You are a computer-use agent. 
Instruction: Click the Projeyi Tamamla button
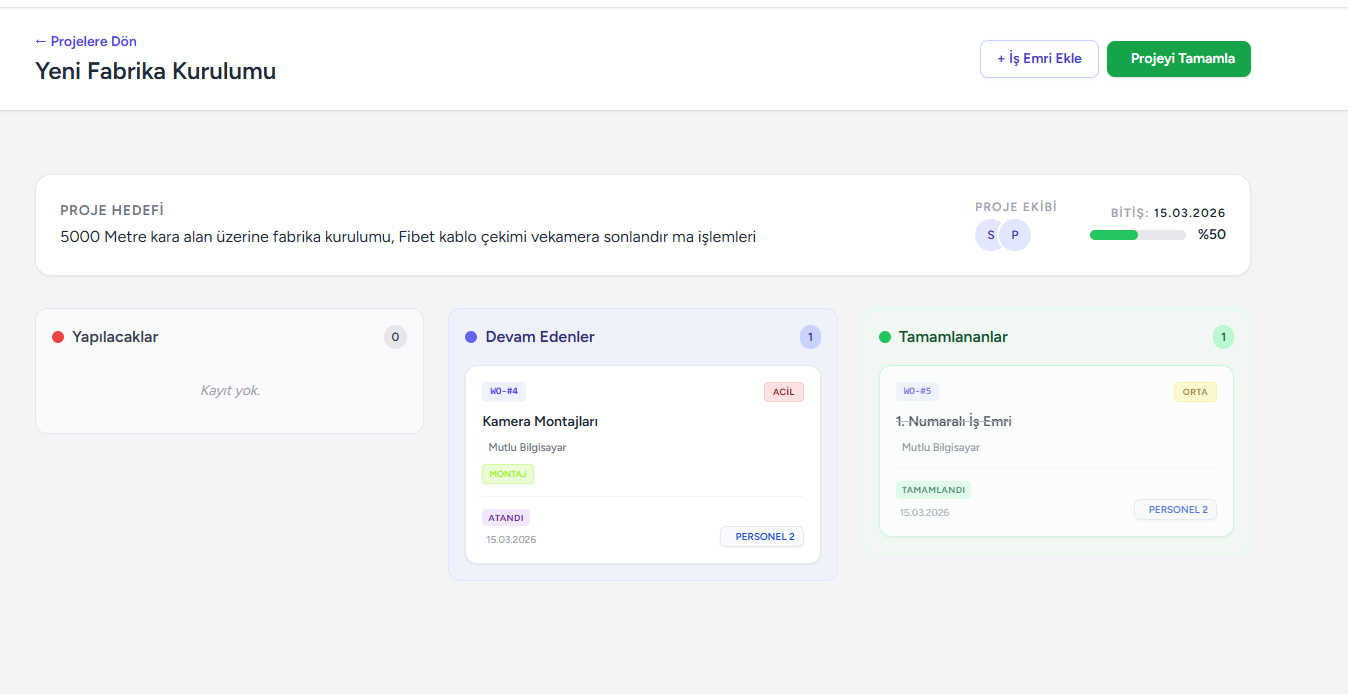1178,59
